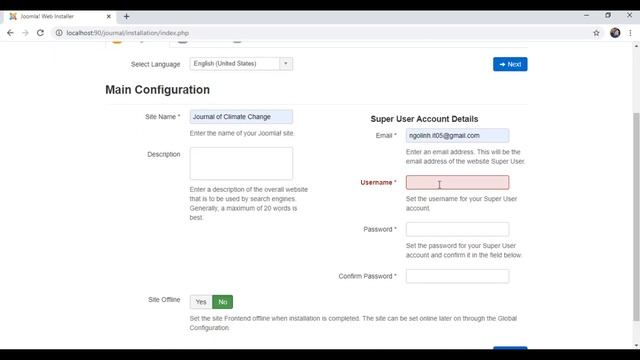Viewport: 640px width, 360px height.
Task: View site information icon in address bar
Action: click(59, 33)
